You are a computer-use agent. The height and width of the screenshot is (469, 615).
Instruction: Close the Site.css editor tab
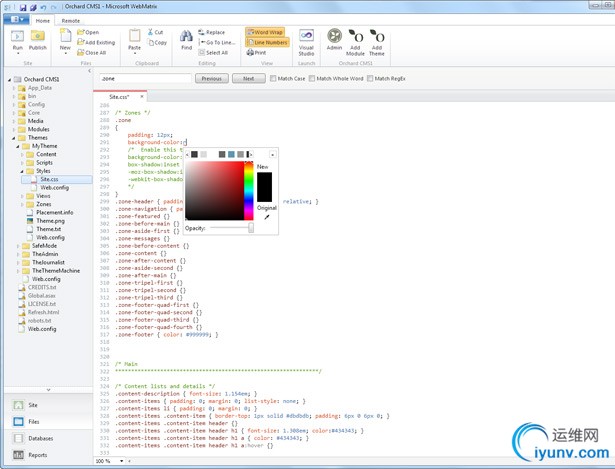(x=142, y=96)
